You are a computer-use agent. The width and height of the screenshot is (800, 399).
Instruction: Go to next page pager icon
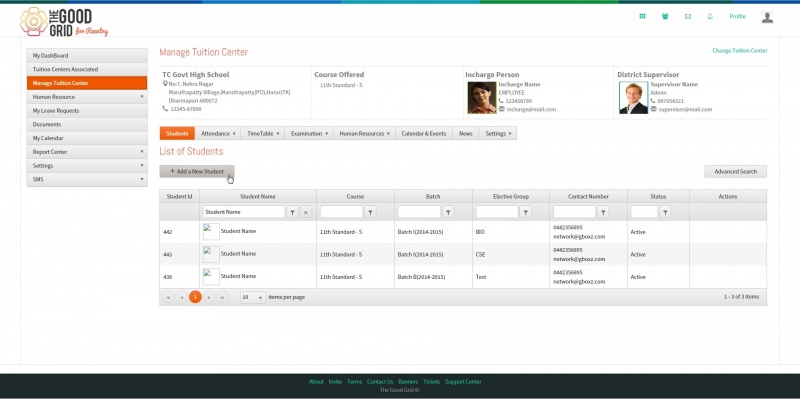(x=209, y=297)
